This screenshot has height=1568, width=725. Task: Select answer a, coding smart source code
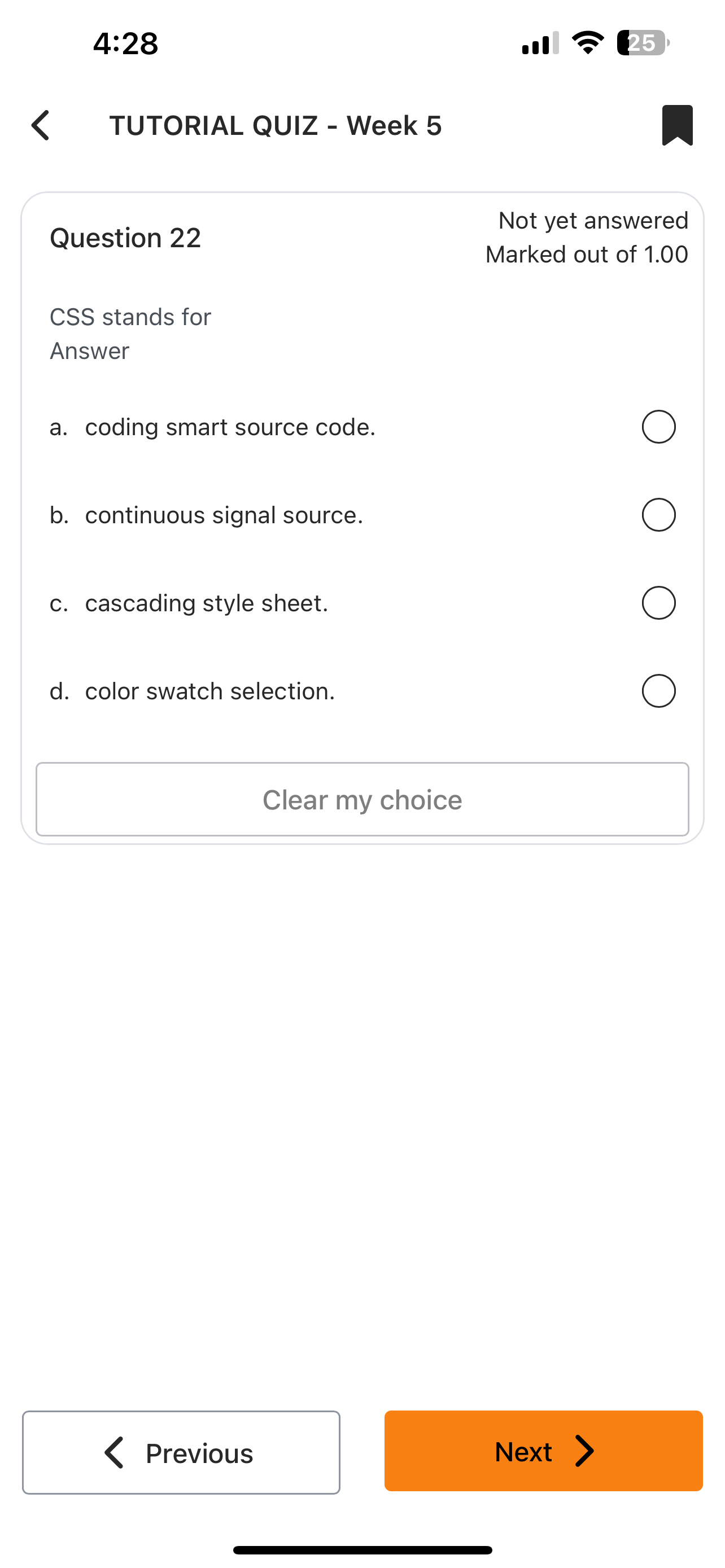click(657, 427)
